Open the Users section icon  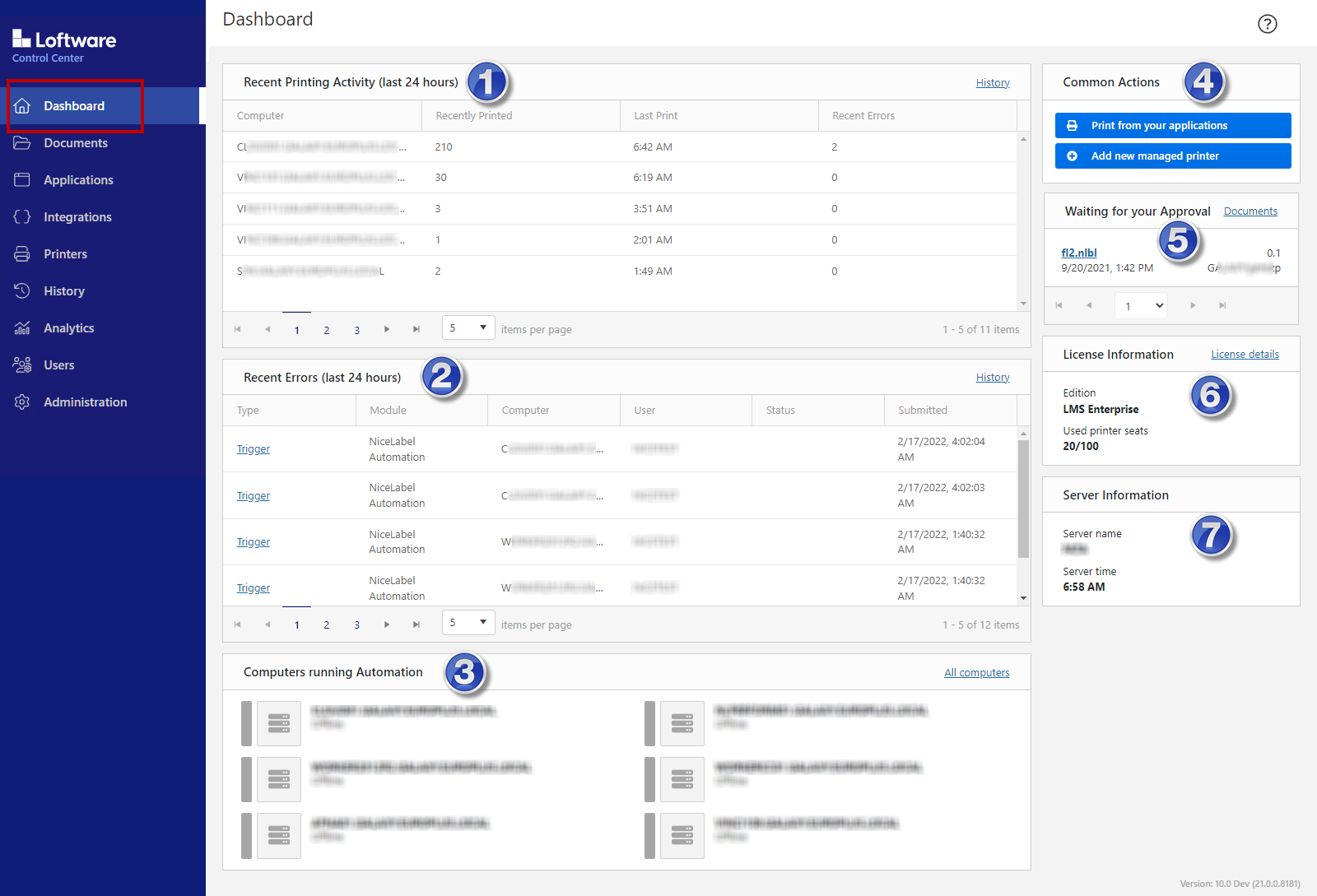(22, 365)
